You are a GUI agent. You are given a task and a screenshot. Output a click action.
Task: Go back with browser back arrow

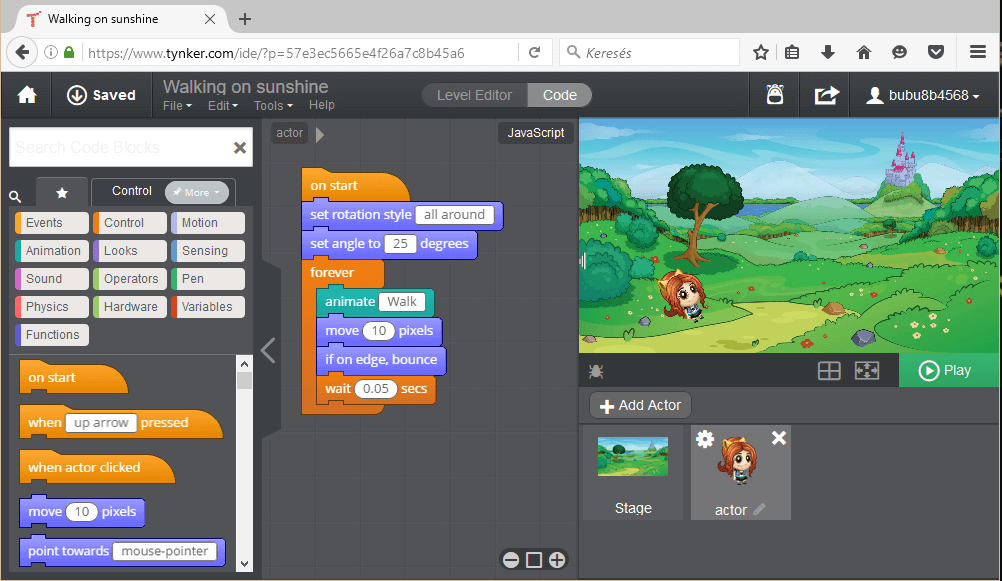22,52
